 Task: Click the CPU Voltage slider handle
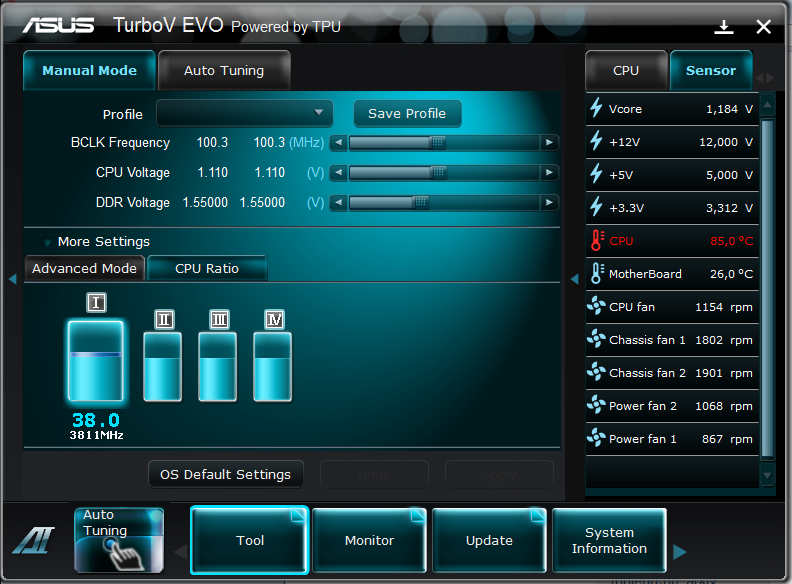pyautogui.click(x=438, y=173)
